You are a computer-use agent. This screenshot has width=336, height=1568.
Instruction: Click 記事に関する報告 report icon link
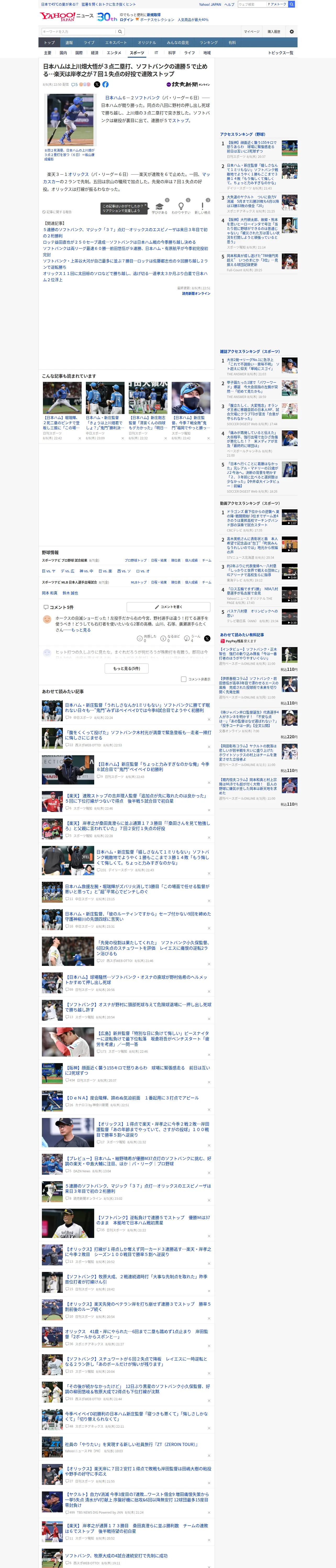pyautogui.click(x=57, y=212)
